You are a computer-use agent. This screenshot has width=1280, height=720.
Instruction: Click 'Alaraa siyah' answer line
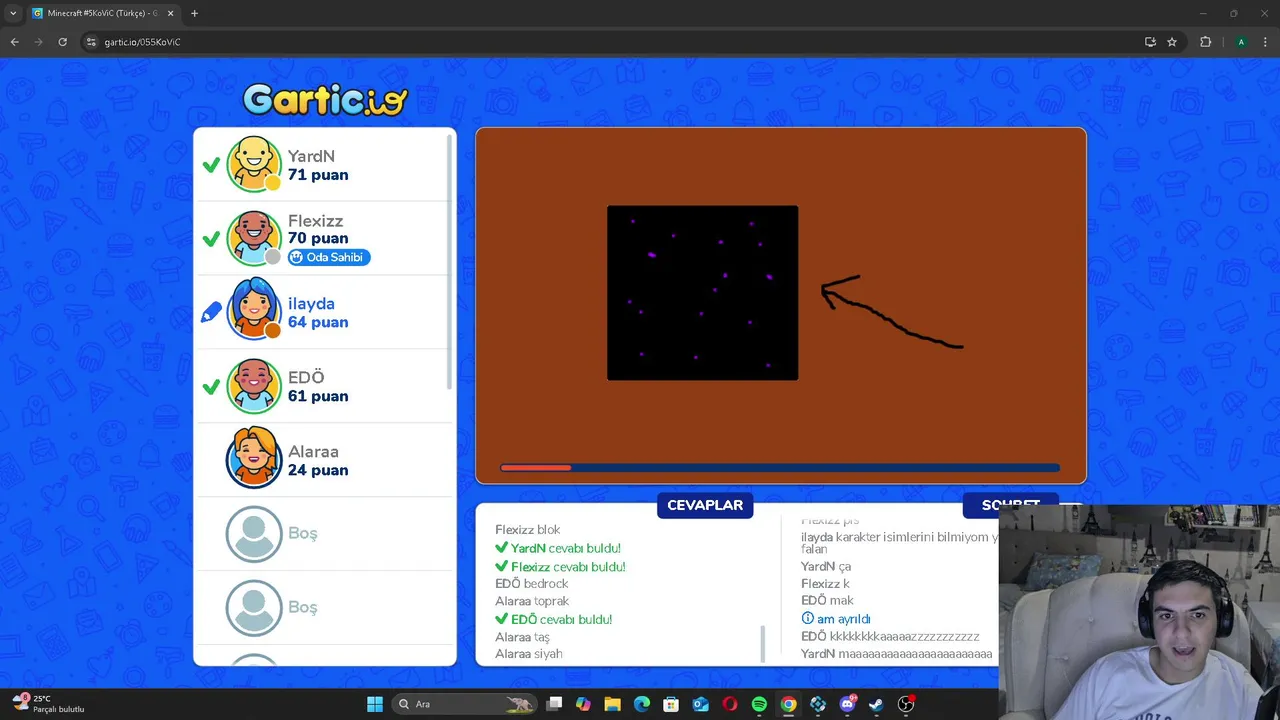pyautogui.click(x=529, y=653)
